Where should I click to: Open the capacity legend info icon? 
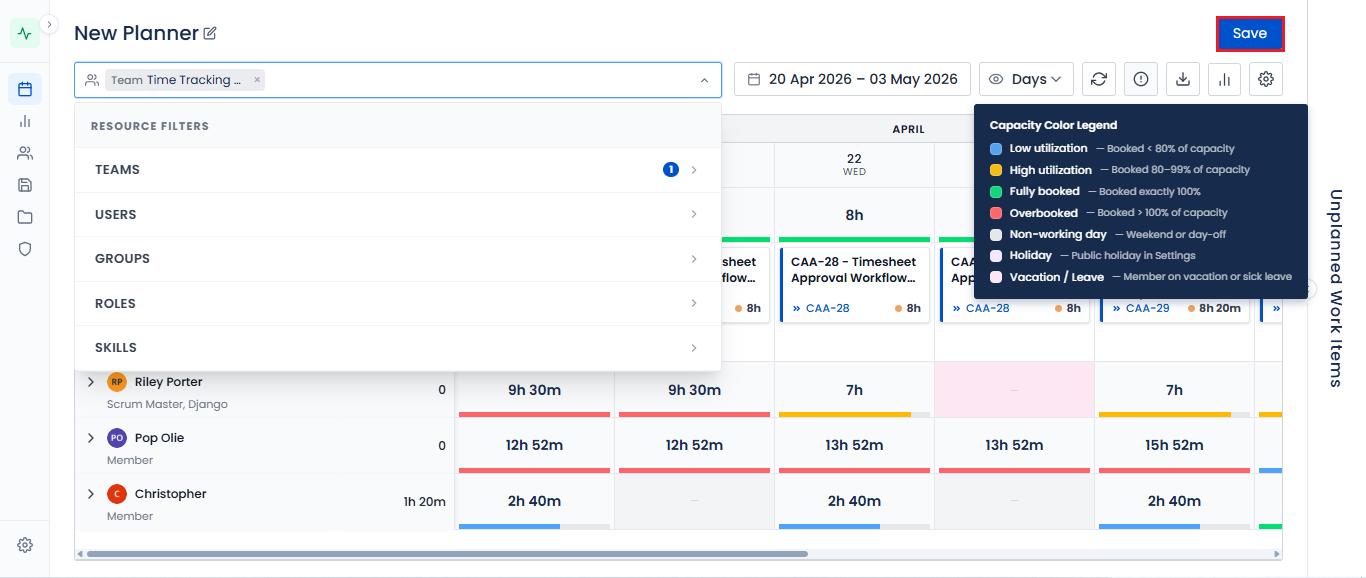1141,79
